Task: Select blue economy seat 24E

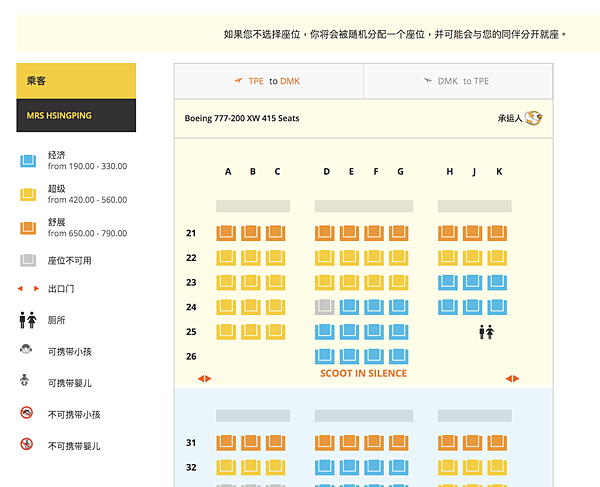Action: pos(349,307)
